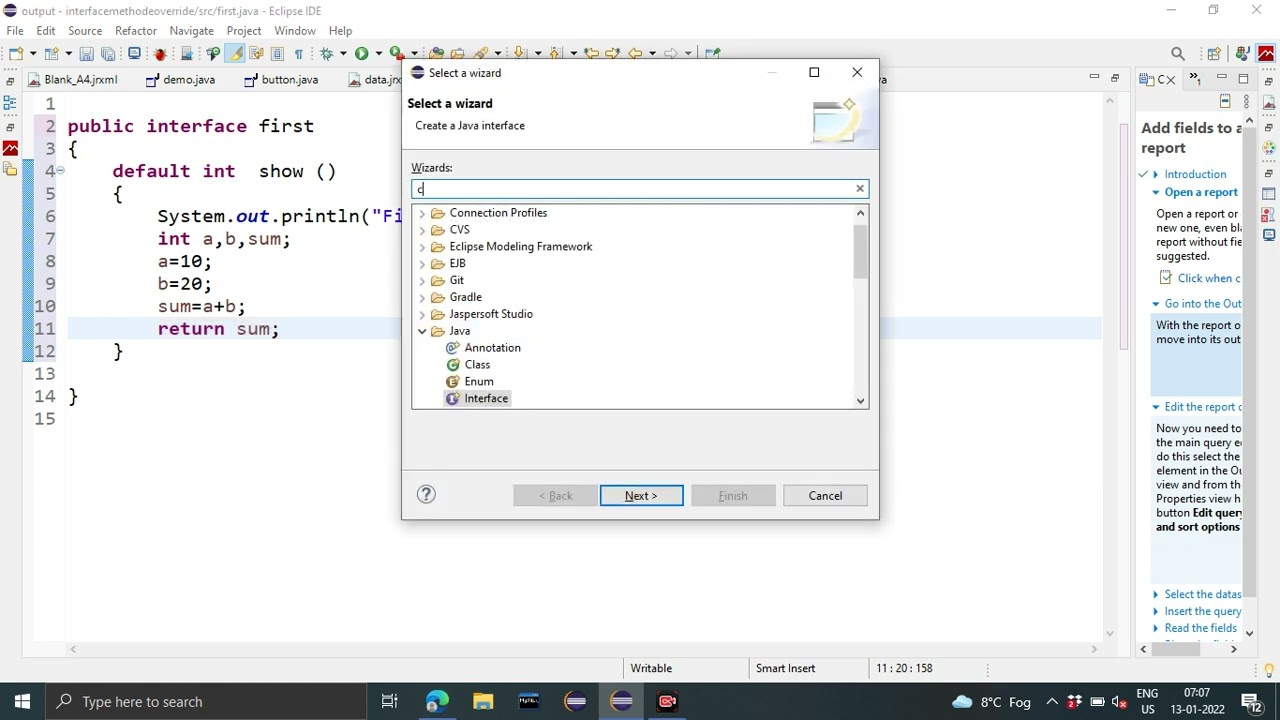
Task: Select the Class wizard item
Action: [x=468, y=365]
